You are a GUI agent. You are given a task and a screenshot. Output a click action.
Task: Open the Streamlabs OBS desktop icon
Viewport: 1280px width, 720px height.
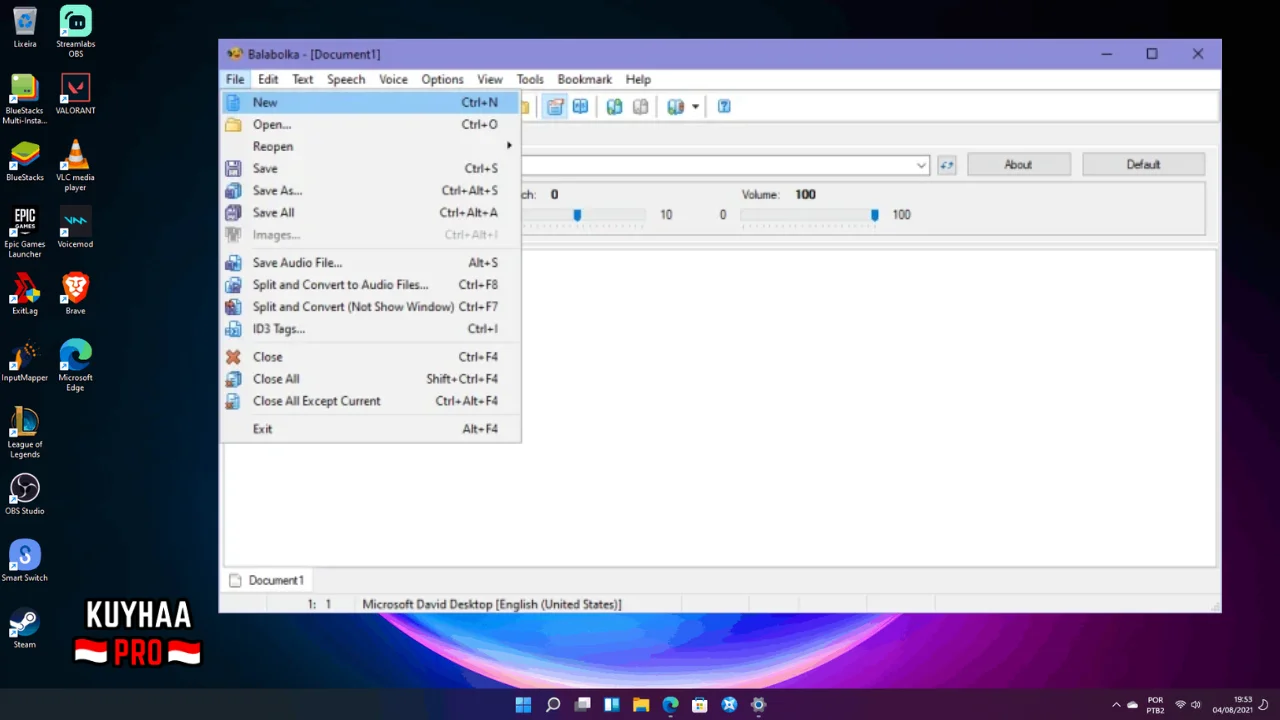point(76,32)
